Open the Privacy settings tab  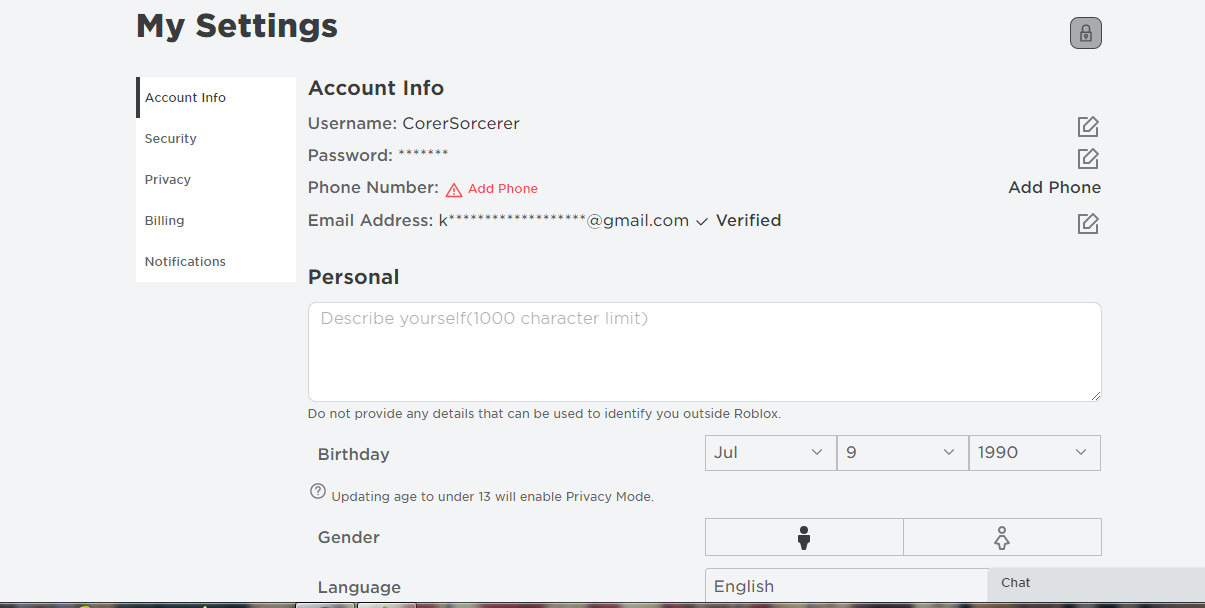168,180
